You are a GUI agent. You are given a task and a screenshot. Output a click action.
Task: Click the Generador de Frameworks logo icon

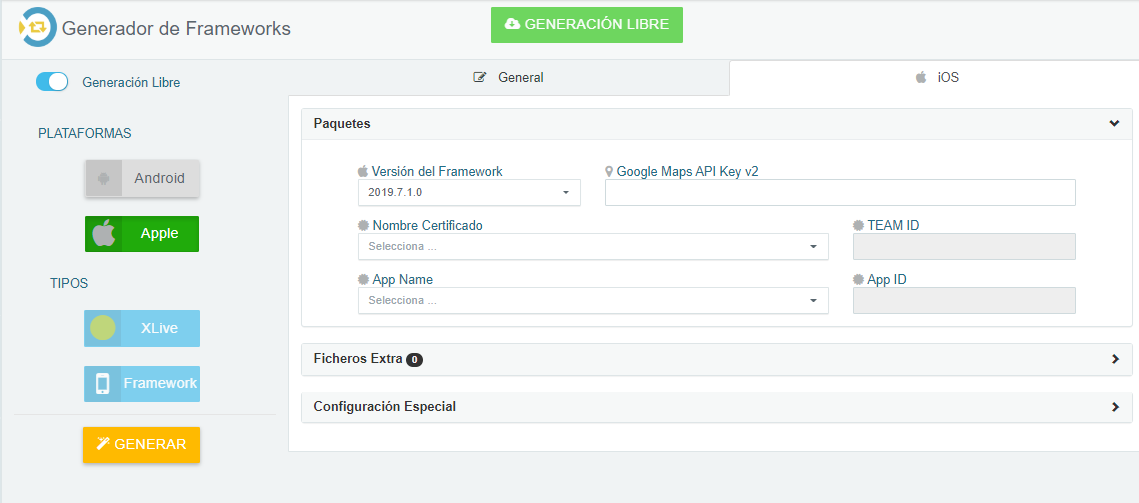[38, 28]
